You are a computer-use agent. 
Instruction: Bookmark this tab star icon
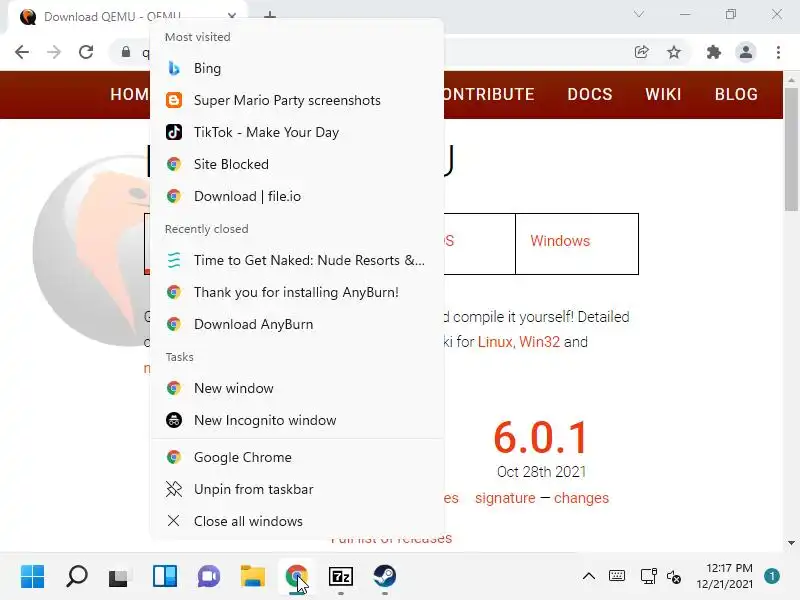click(x=674, y=52)
